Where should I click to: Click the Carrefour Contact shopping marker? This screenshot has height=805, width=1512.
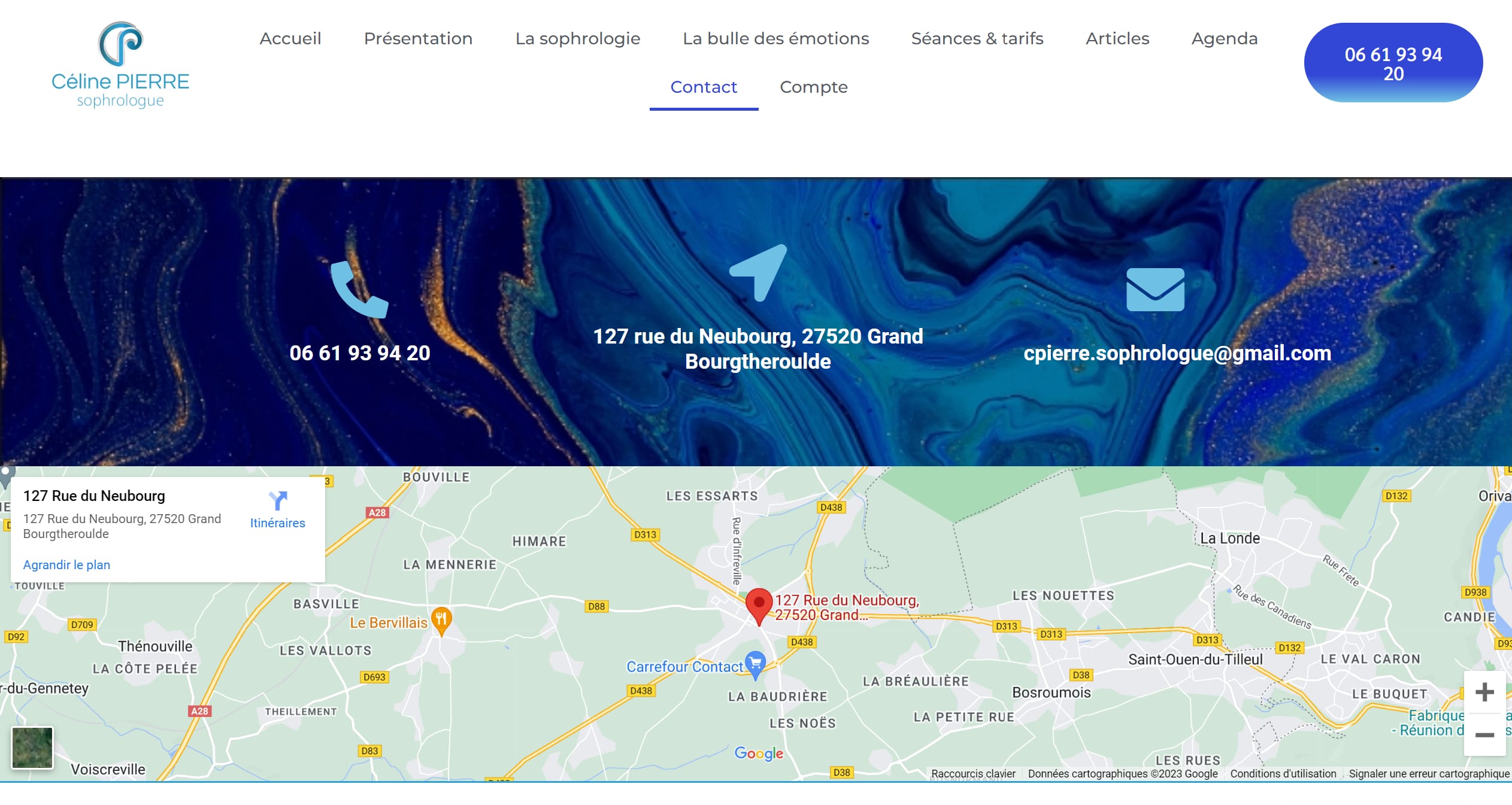[x=756, y=665]
